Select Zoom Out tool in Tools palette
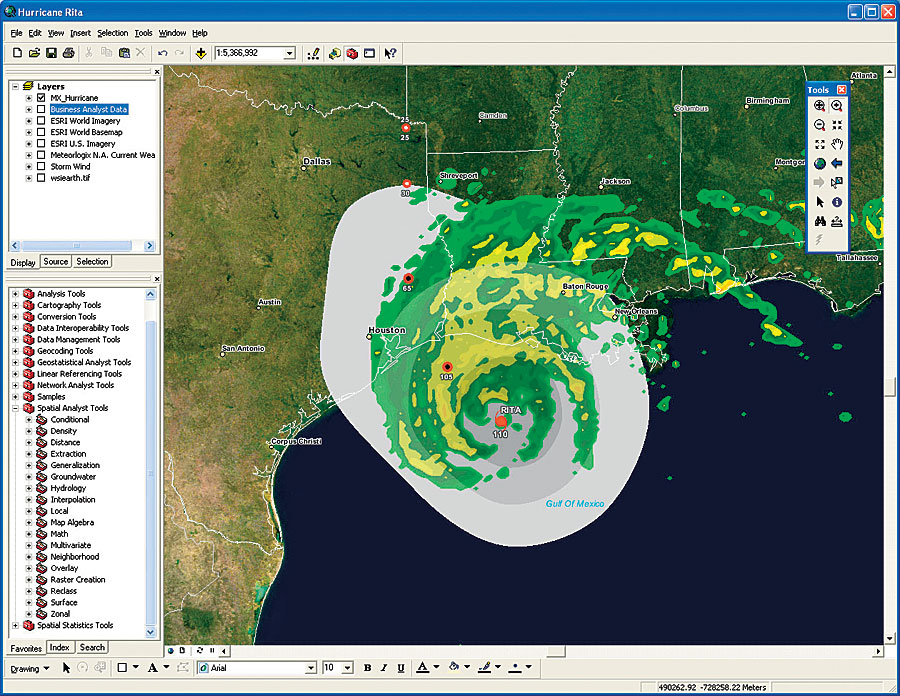This screenshot has height=696, width=900. pos(820,125)
